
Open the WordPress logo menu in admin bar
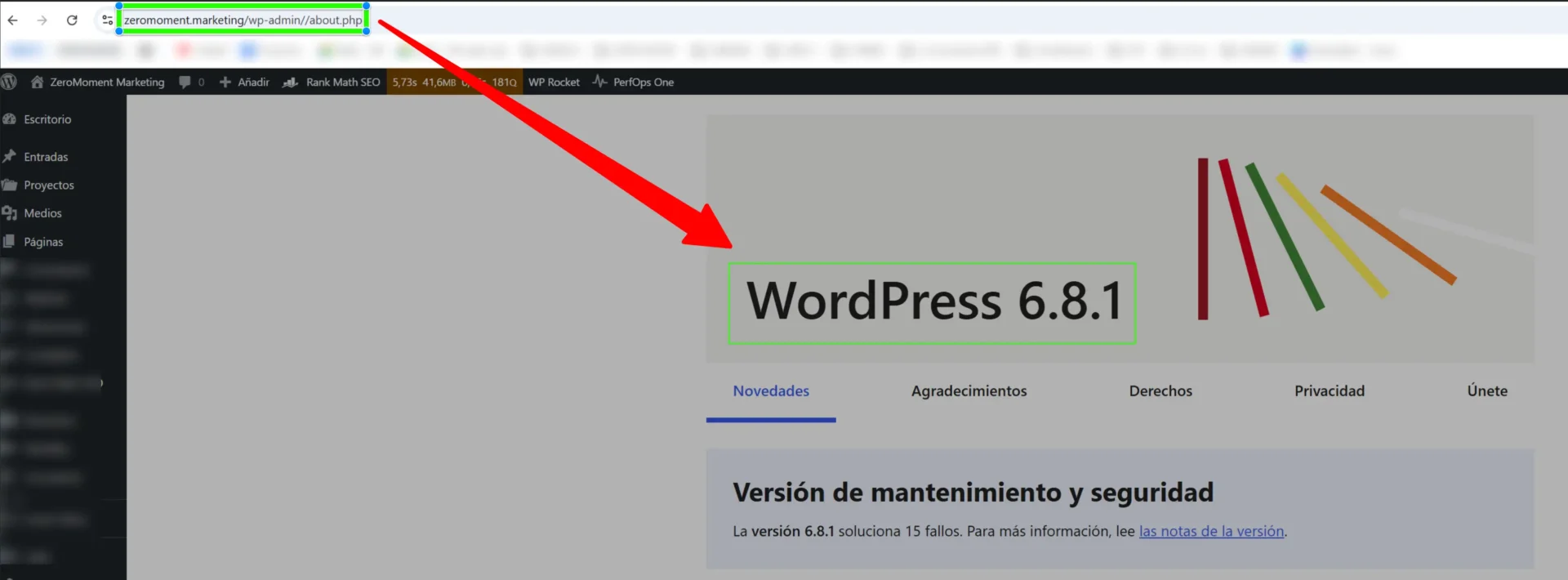(x=10, y=82)
